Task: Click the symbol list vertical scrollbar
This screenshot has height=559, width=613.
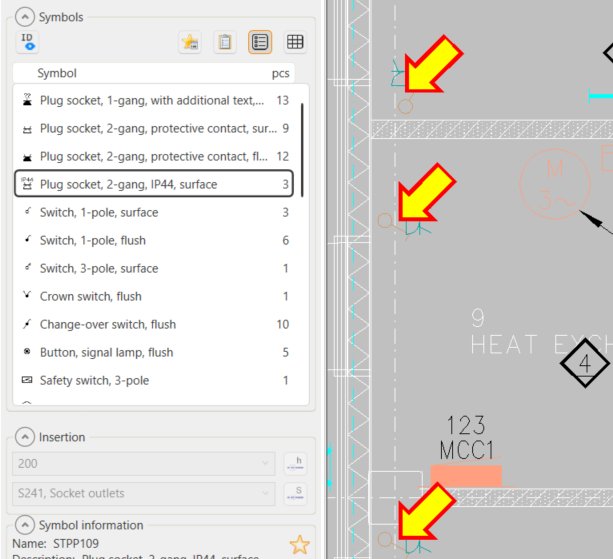Action: 302,150
